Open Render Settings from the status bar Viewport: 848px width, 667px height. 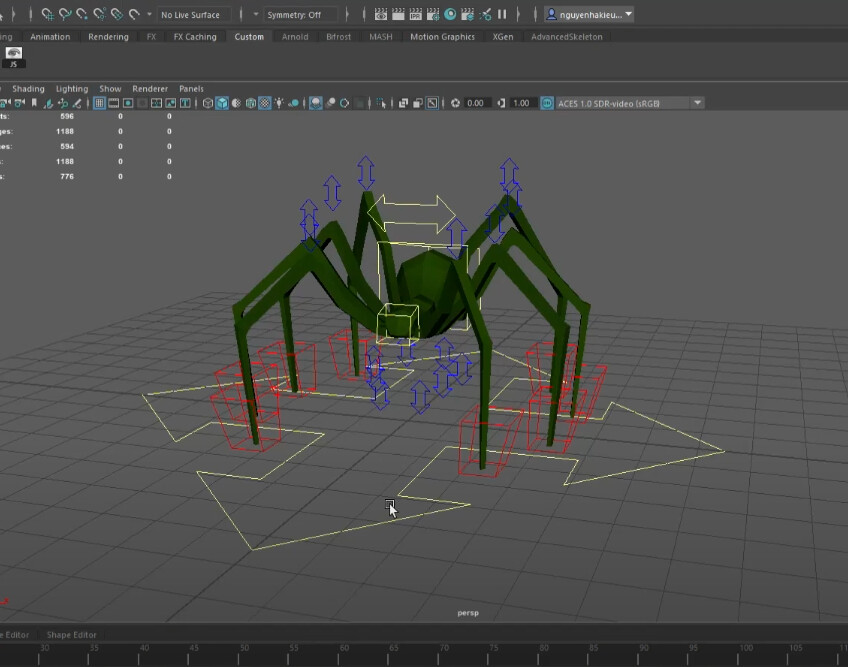point(433,14)
